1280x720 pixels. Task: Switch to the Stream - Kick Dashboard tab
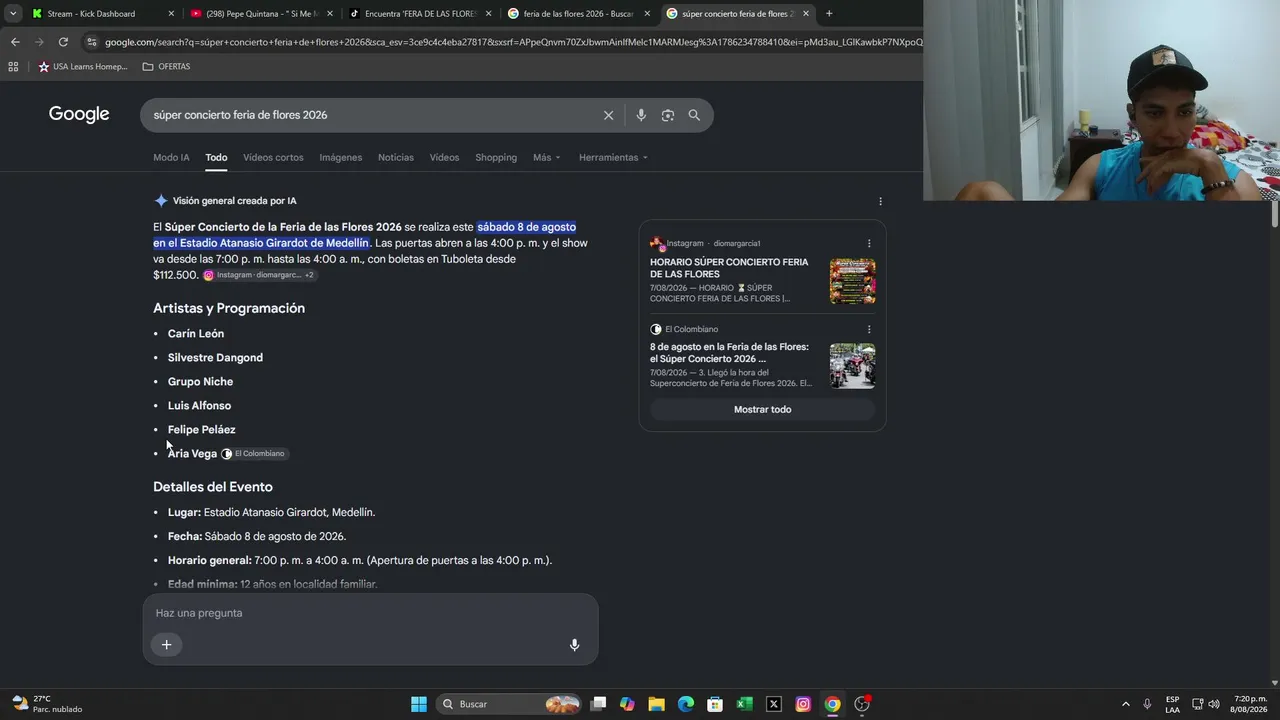point(103,14)
